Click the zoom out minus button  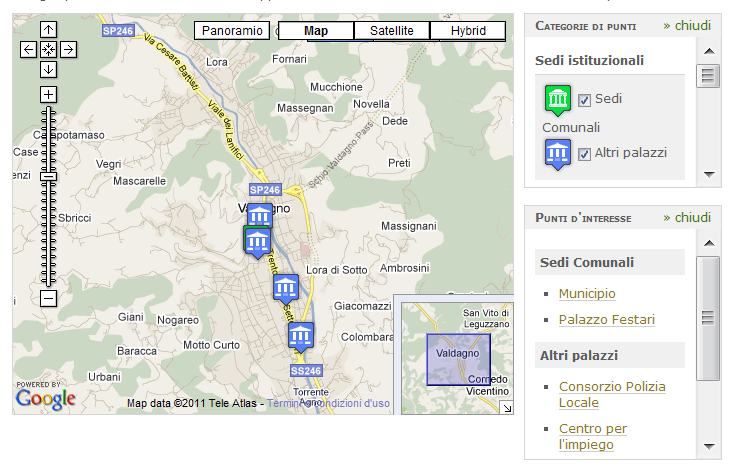tap(48, 298)
